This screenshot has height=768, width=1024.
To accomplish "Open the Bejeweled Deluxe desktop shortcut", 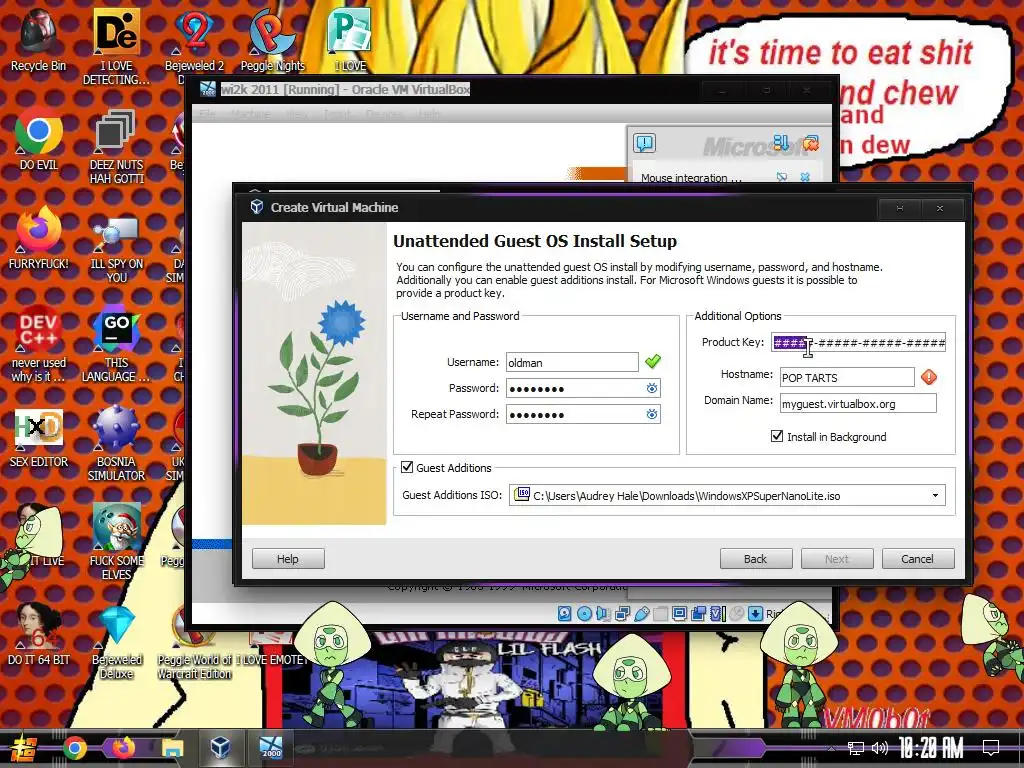I will [116, 641].
